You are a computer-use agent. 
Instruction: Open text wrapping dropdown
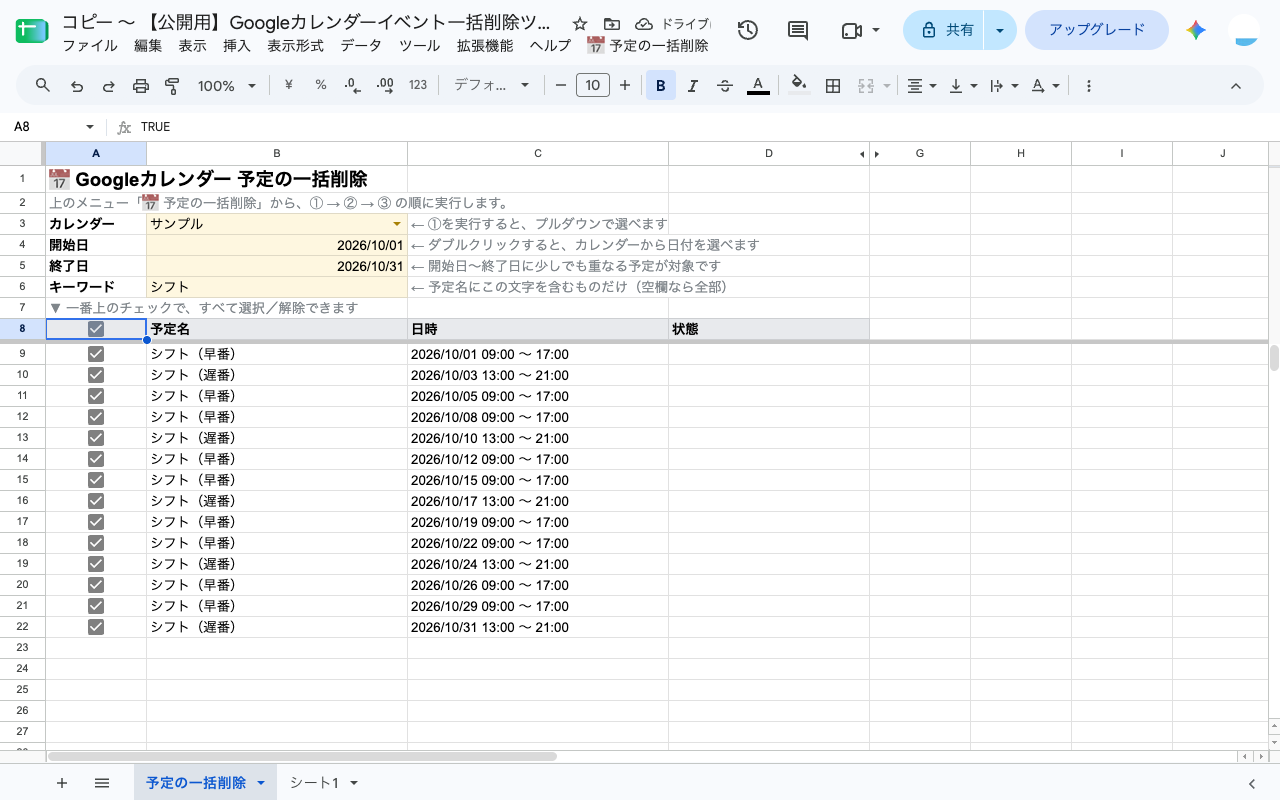point(1002,86)
